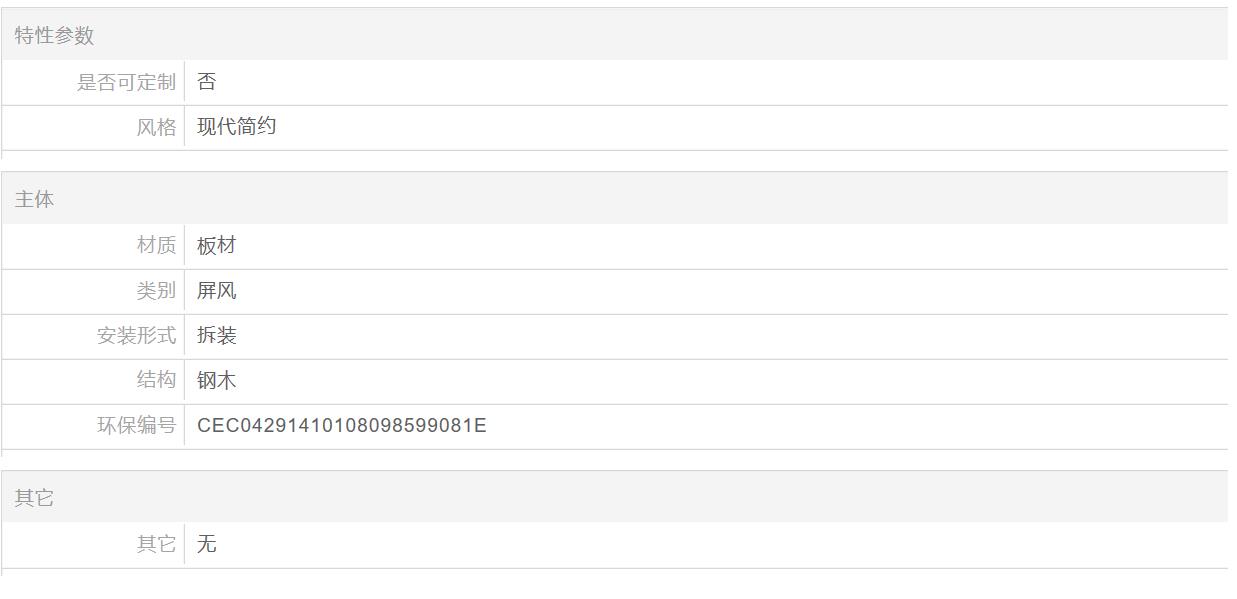The width and height of the screenshot is (1237, 599).
Task: Click the 板材 material value
Action: click(217, 245)
